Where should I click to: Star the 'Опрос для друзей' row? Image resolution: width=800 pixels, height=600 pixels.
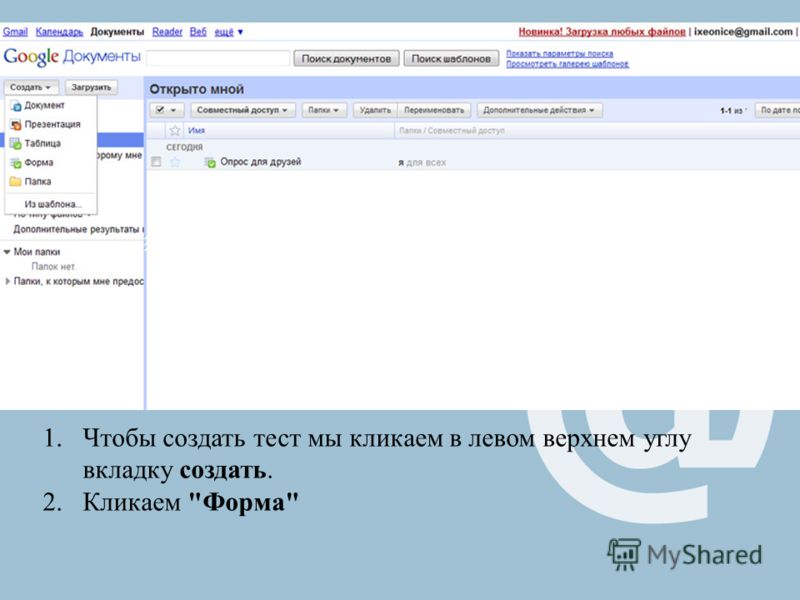tap(175, 162)
